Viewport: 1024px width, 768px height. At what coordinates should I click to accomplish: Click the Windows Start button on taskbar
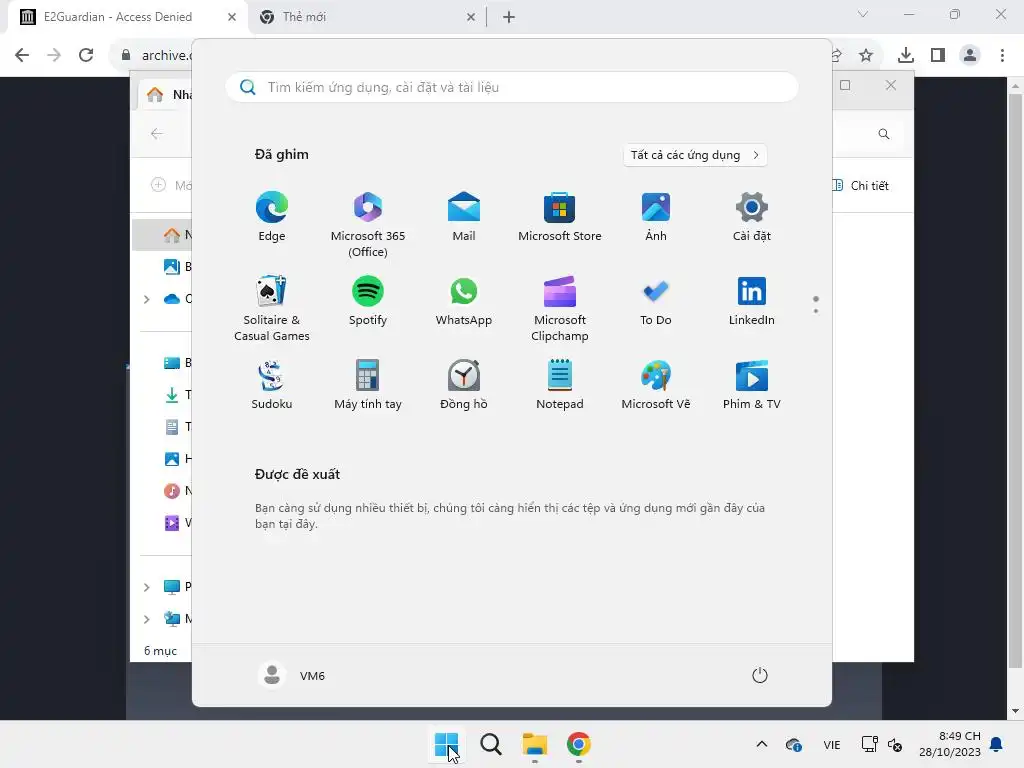point(447,744)
